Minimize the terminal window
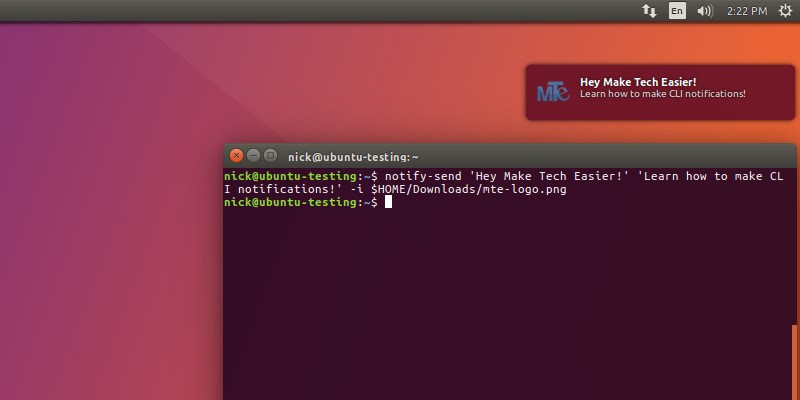800x400 pixels. (x=254, y=156)
